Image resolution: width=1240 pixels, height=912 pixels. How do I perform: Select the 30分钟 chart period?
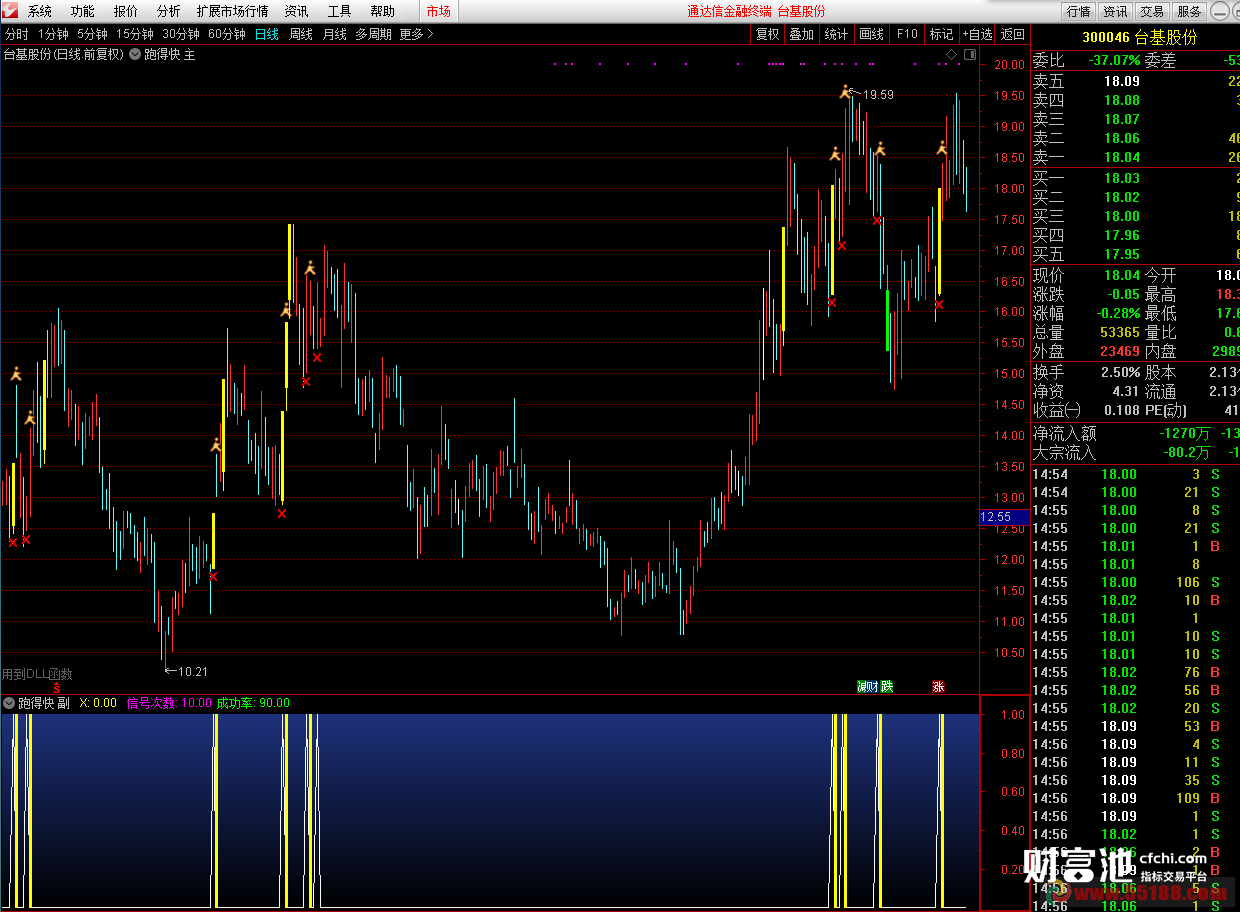click(x=181, y=34)
